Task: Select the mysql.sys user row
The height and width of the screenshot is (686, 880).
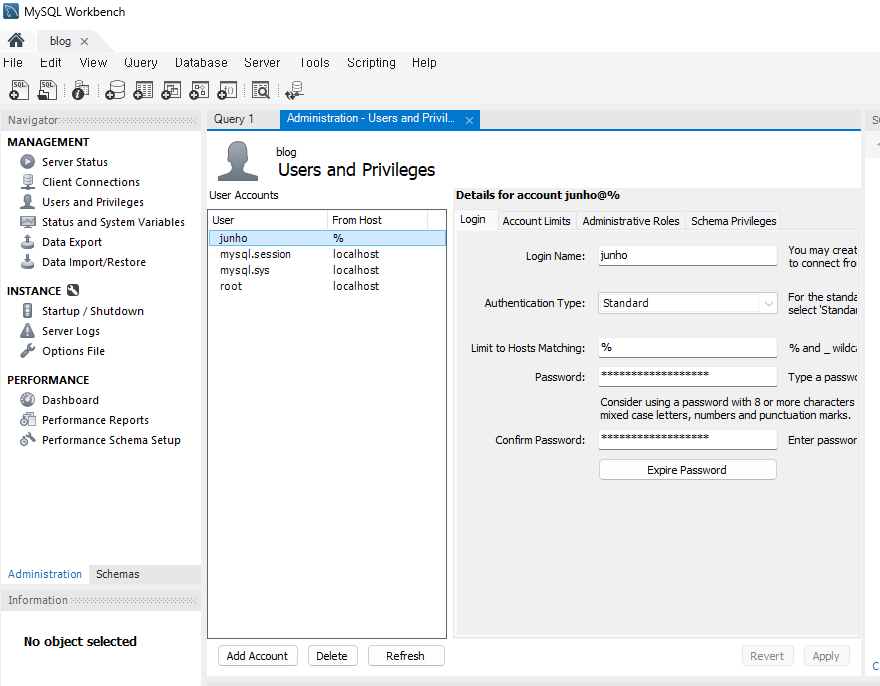Action: pos(327,270)
